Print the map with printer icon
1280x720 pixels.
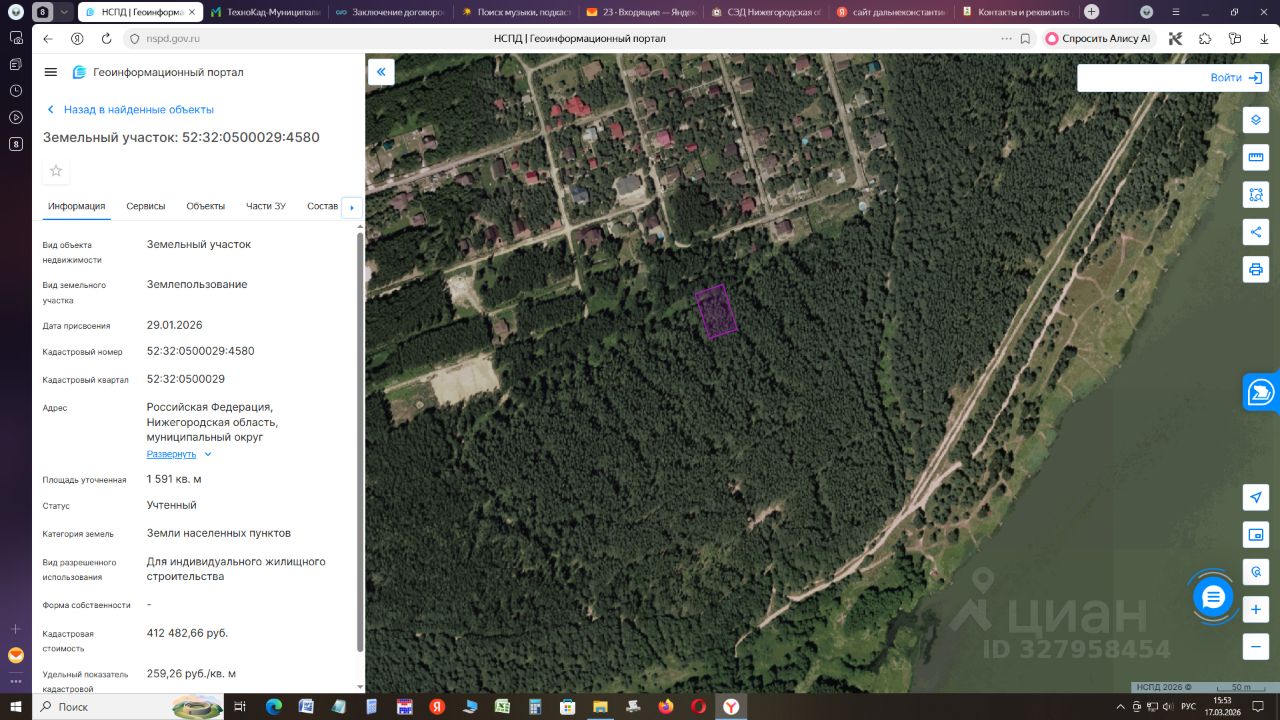click(x=1256, y=270)
